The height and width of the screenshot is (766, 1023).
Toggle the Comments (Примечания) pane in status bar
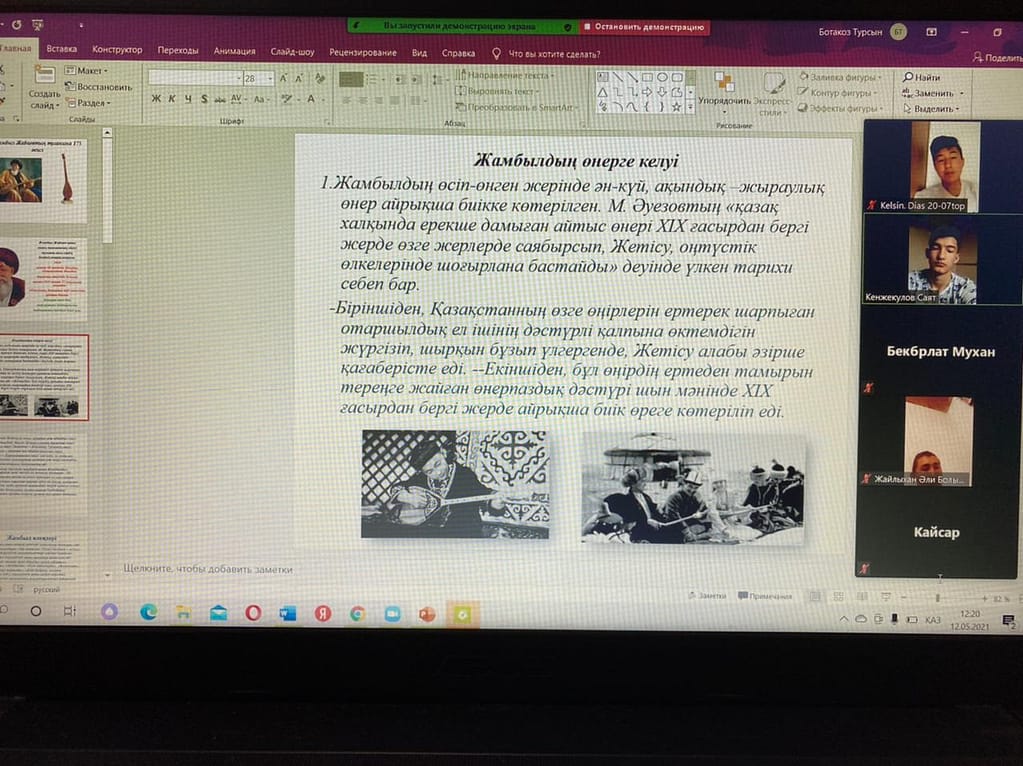764,596
